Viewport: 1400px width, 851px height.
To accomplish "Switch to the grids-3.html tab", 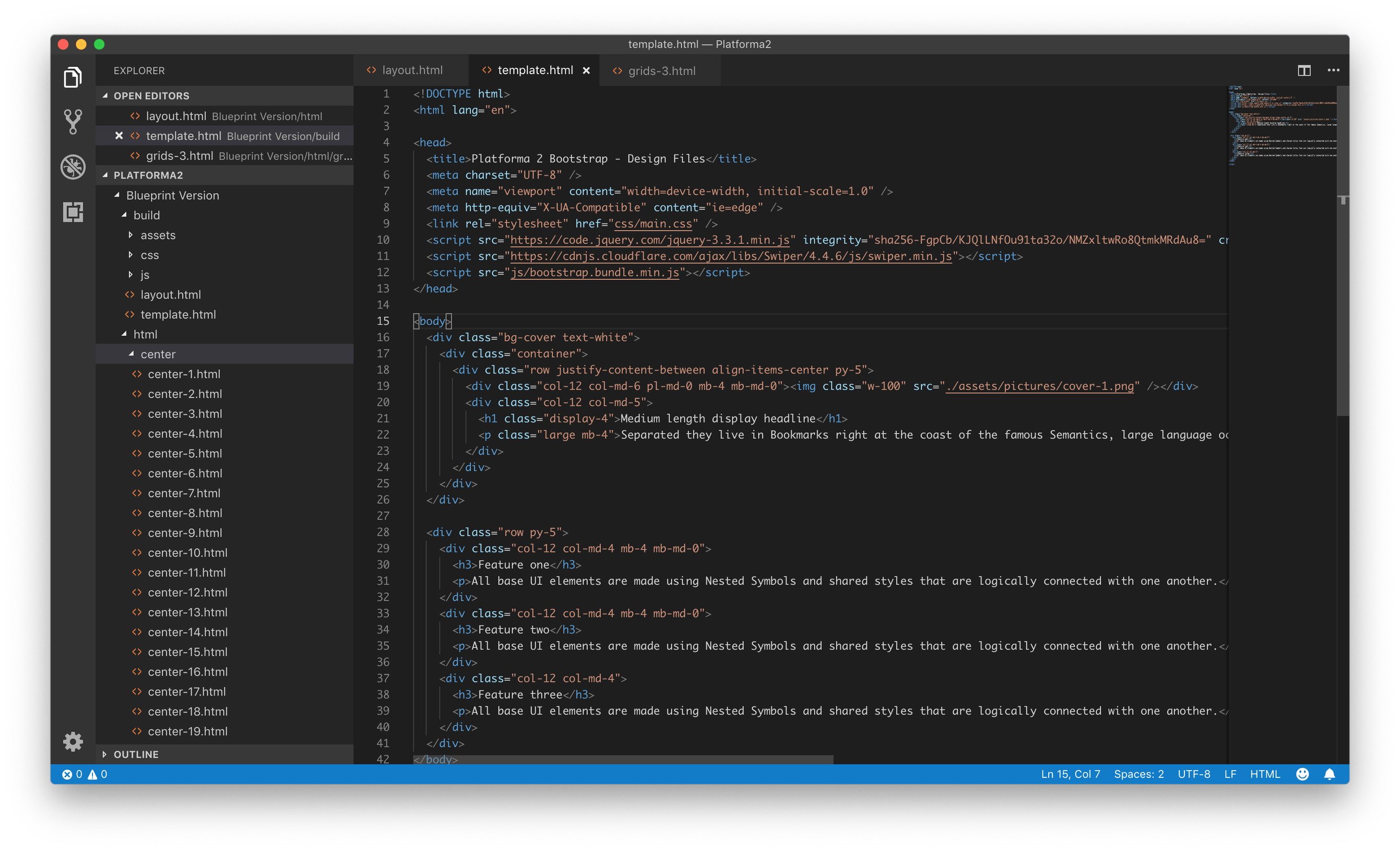I will coord(661,71).
